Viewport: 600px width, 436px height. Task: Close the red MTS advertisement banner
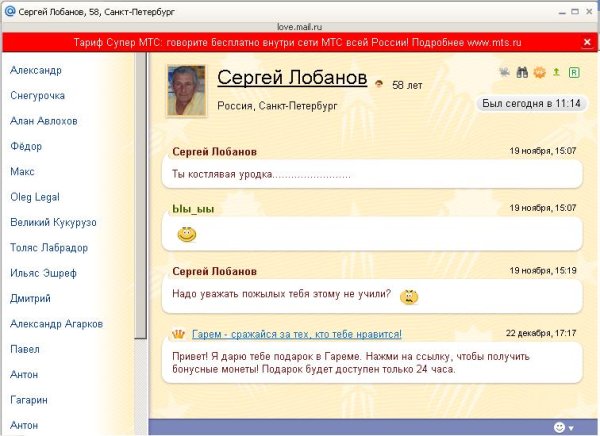point(587,43)
